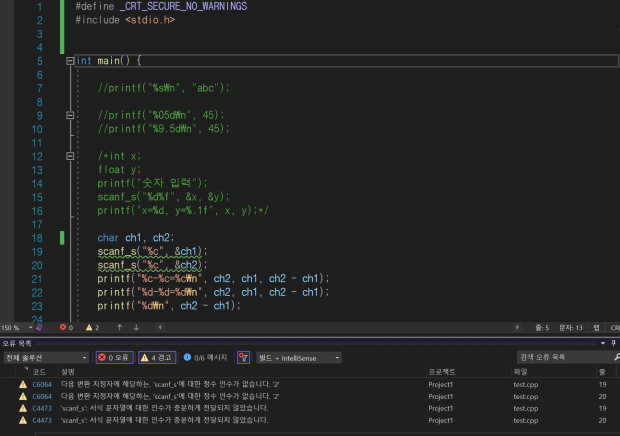Image resolution: width=620 pixels, height=436 pixels.
Task: Click the warning icon of the first C4473 row
Action: coord(22,408)
